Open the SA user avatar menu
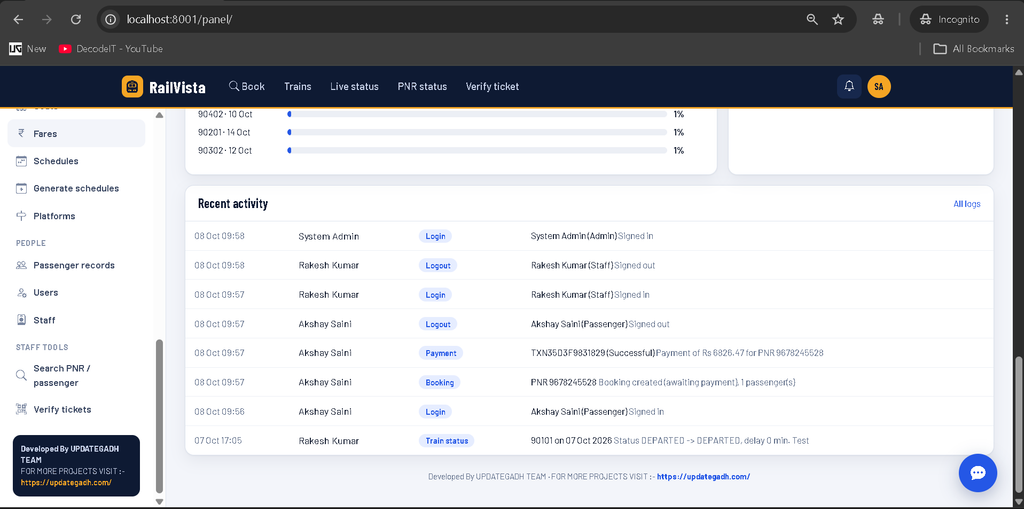Screen dimensions: 1024x509 click(879, 86)
